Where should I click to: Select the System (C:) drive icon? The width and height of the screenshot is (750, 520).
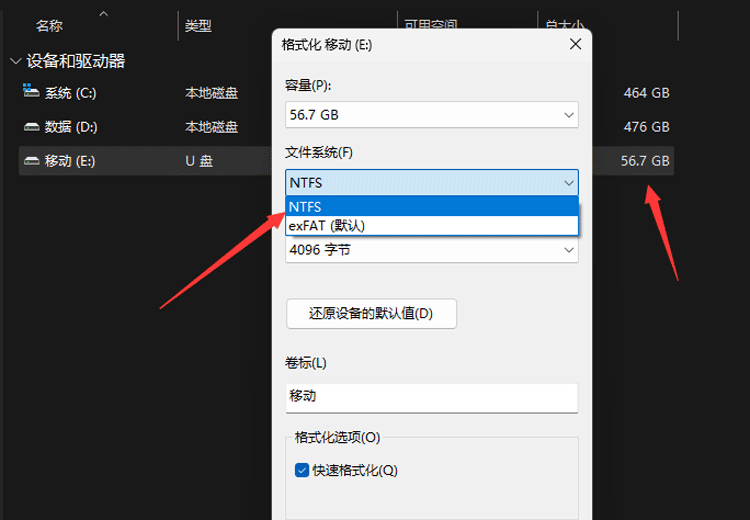click(31, 90)
